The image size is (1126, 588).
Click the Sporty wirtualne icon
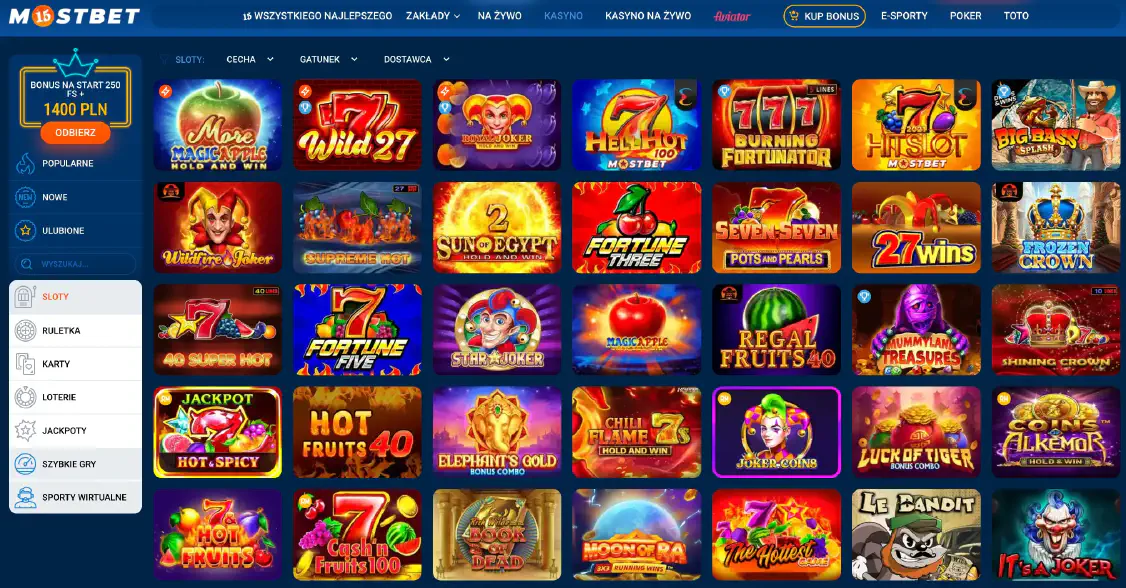[x=25, y=498]
